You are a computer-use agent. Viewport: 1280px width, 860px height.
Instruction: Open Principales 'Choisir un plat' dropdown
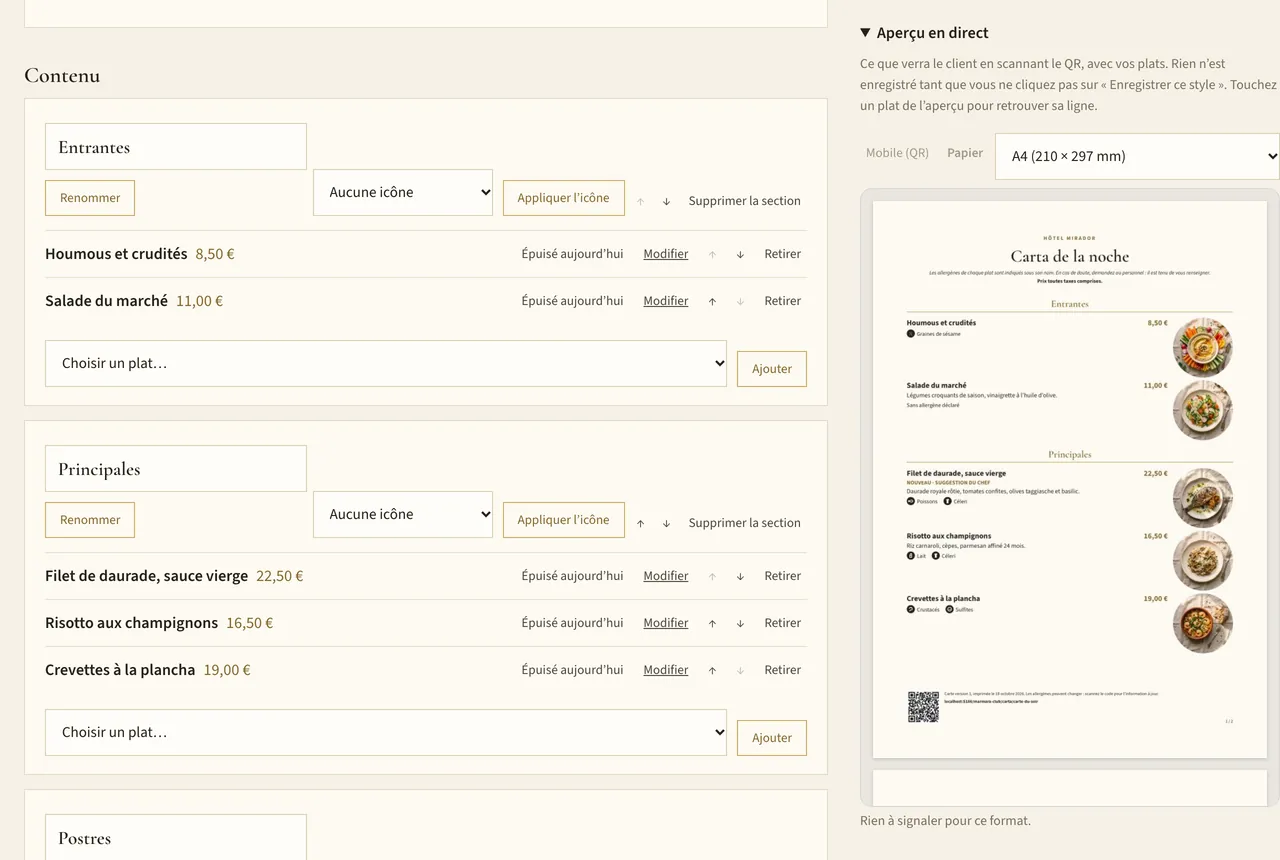coord(386,732)
